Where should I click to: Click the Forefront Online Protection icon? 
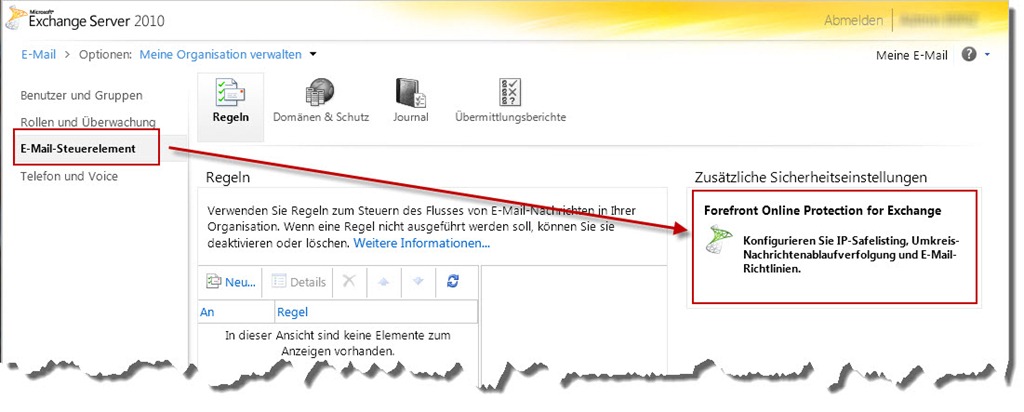pyautogui.click(x=720, y=240)
